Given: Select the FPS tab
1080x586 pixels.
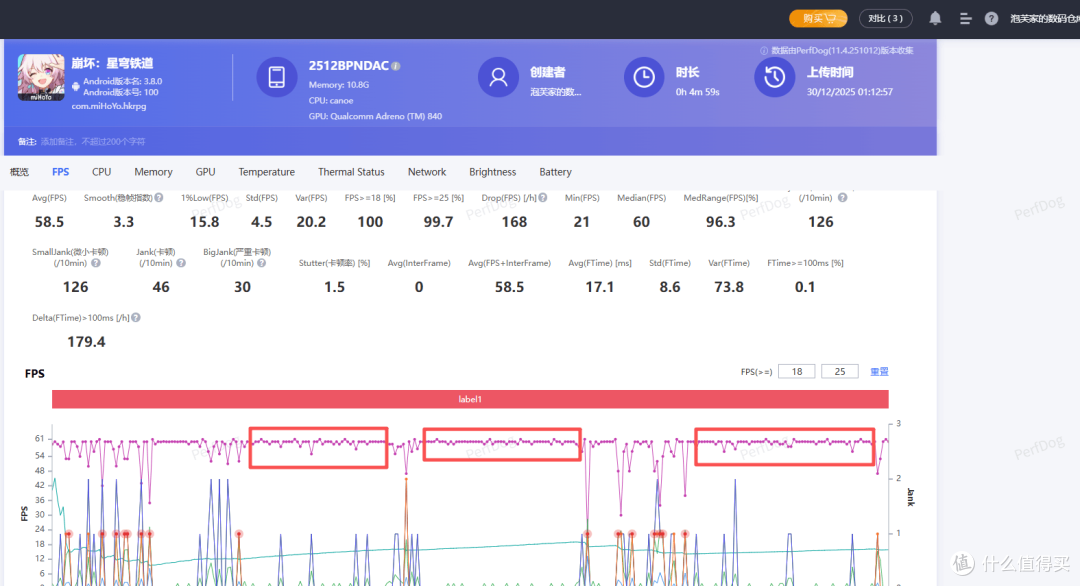Looking at the screenshot, I should [x=61, y=172].
